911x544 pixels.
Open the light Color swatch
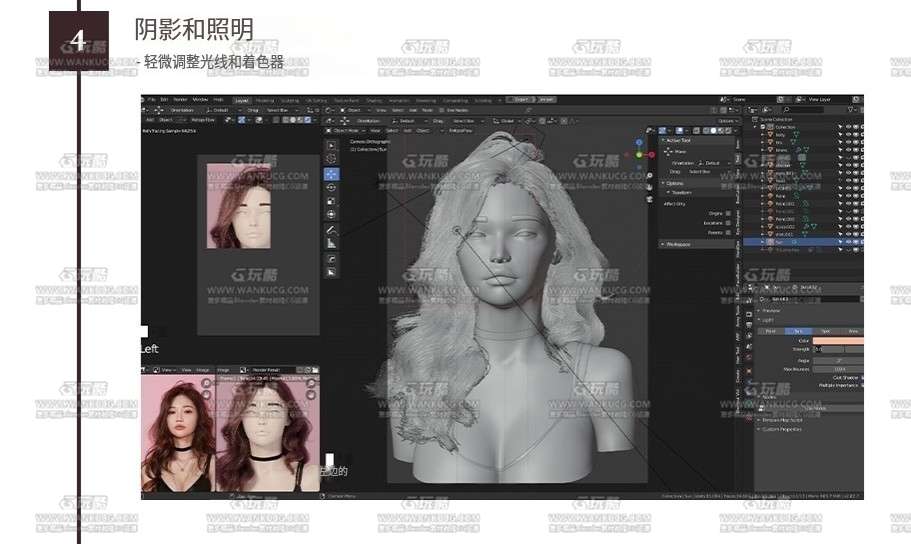(x=838, y=341)
